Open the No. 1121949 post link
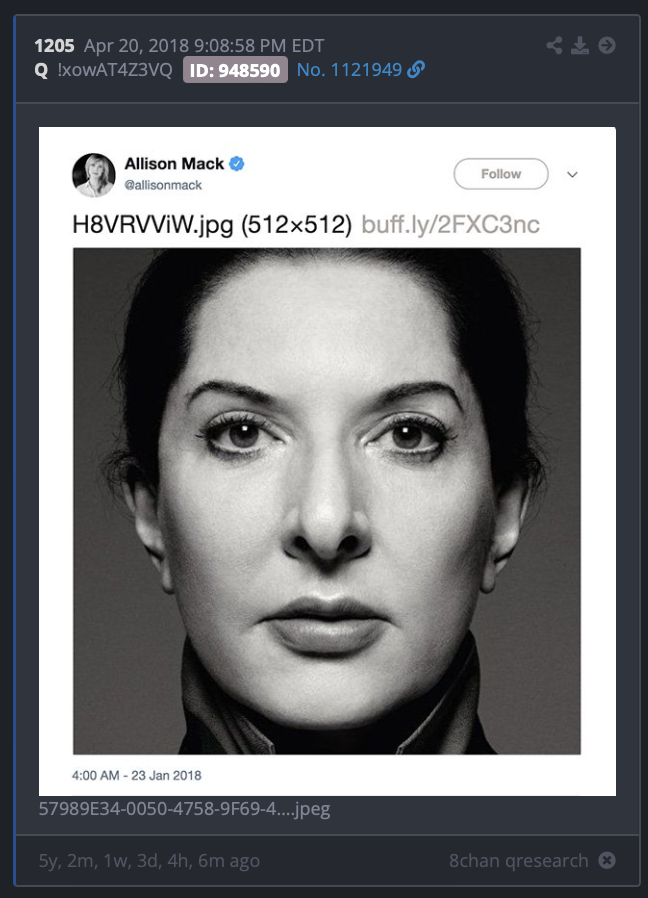648x898 pixels. tap(349, 70)
